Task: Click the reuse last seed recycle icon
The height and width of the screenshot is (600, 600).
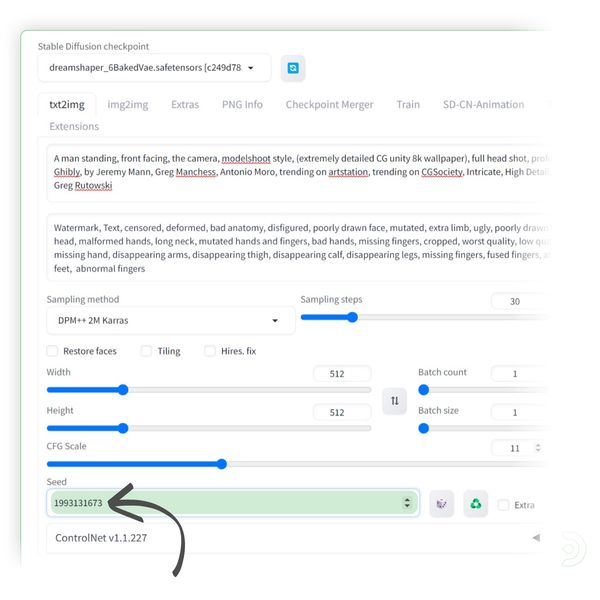Action: click(x=476, y=504)
